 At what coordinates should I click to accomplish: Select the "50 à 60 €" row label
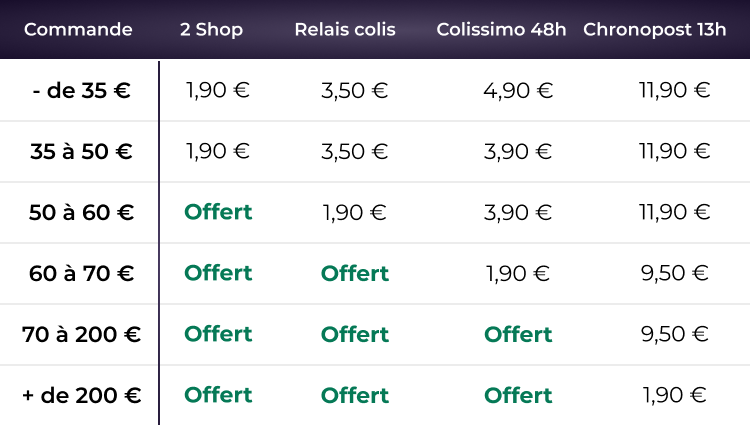point(81,213)
